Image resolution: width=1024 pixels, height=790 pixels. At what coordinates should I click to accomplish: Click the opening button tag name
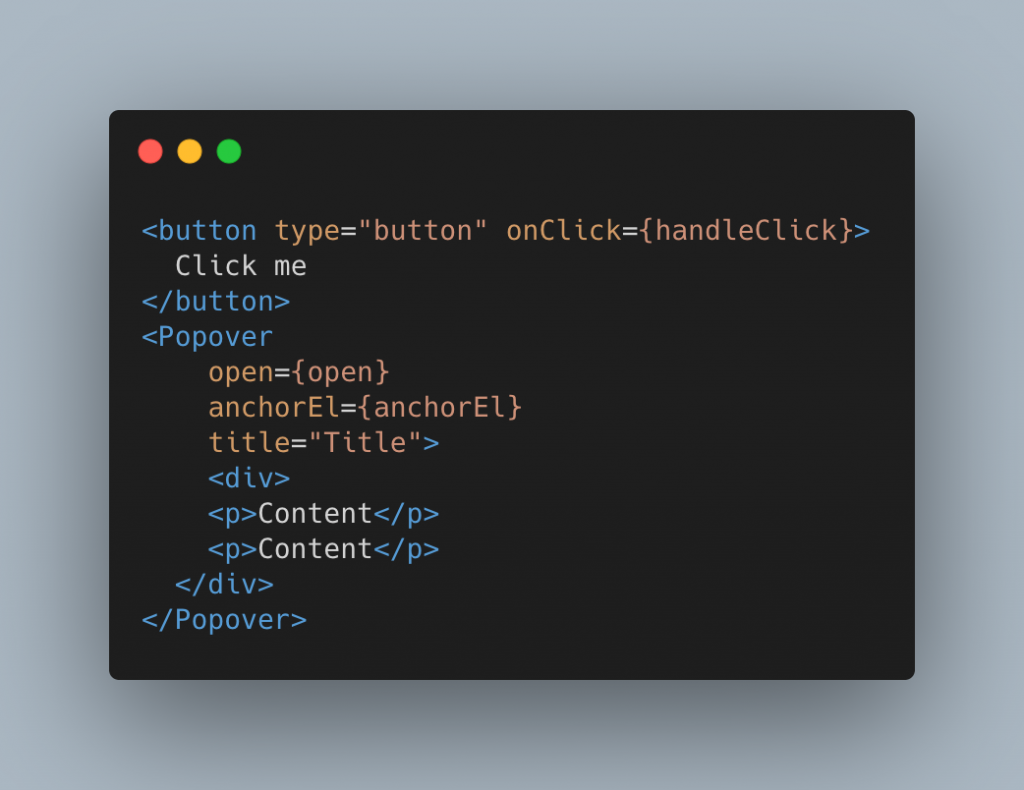point(207,231)
